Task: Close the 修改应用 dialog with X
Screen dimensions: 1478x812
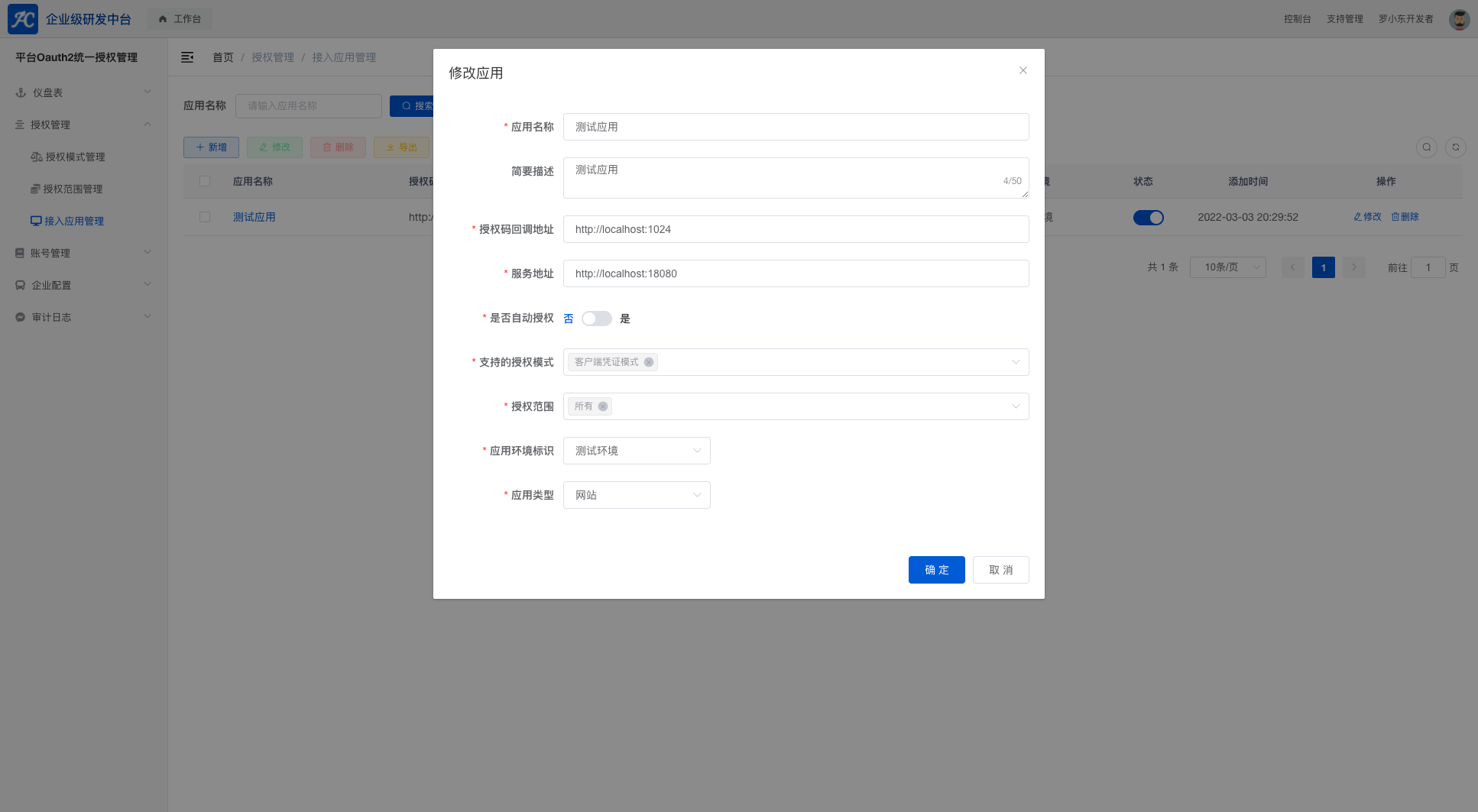Action: 1023,70
